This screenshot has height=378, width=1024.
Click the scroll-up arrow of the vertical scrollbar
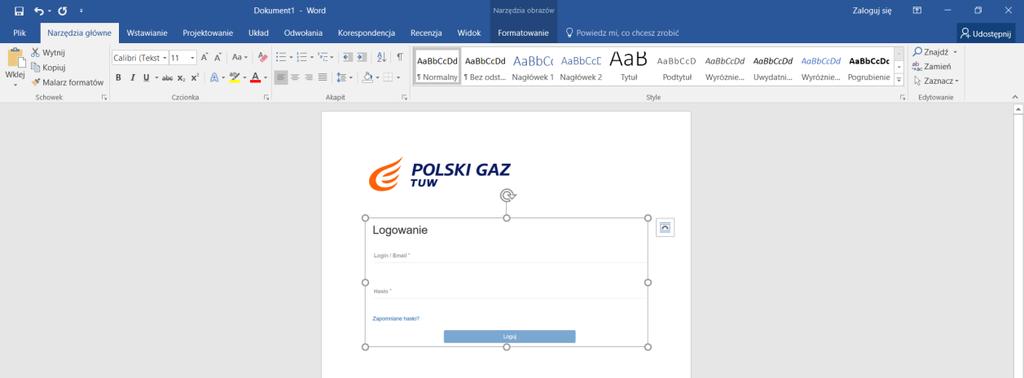[1017, 108]
